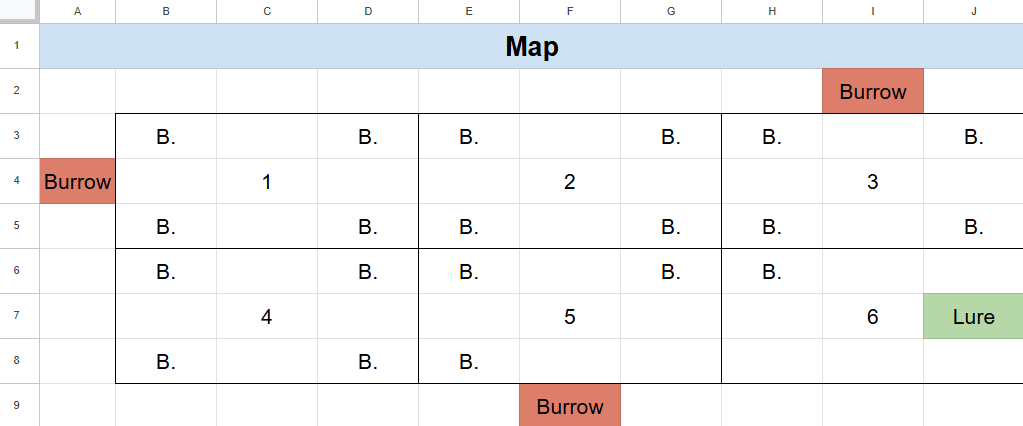
Task: Select the B. cell at B3
Action: pyautogui.click(x=166, y=136)
